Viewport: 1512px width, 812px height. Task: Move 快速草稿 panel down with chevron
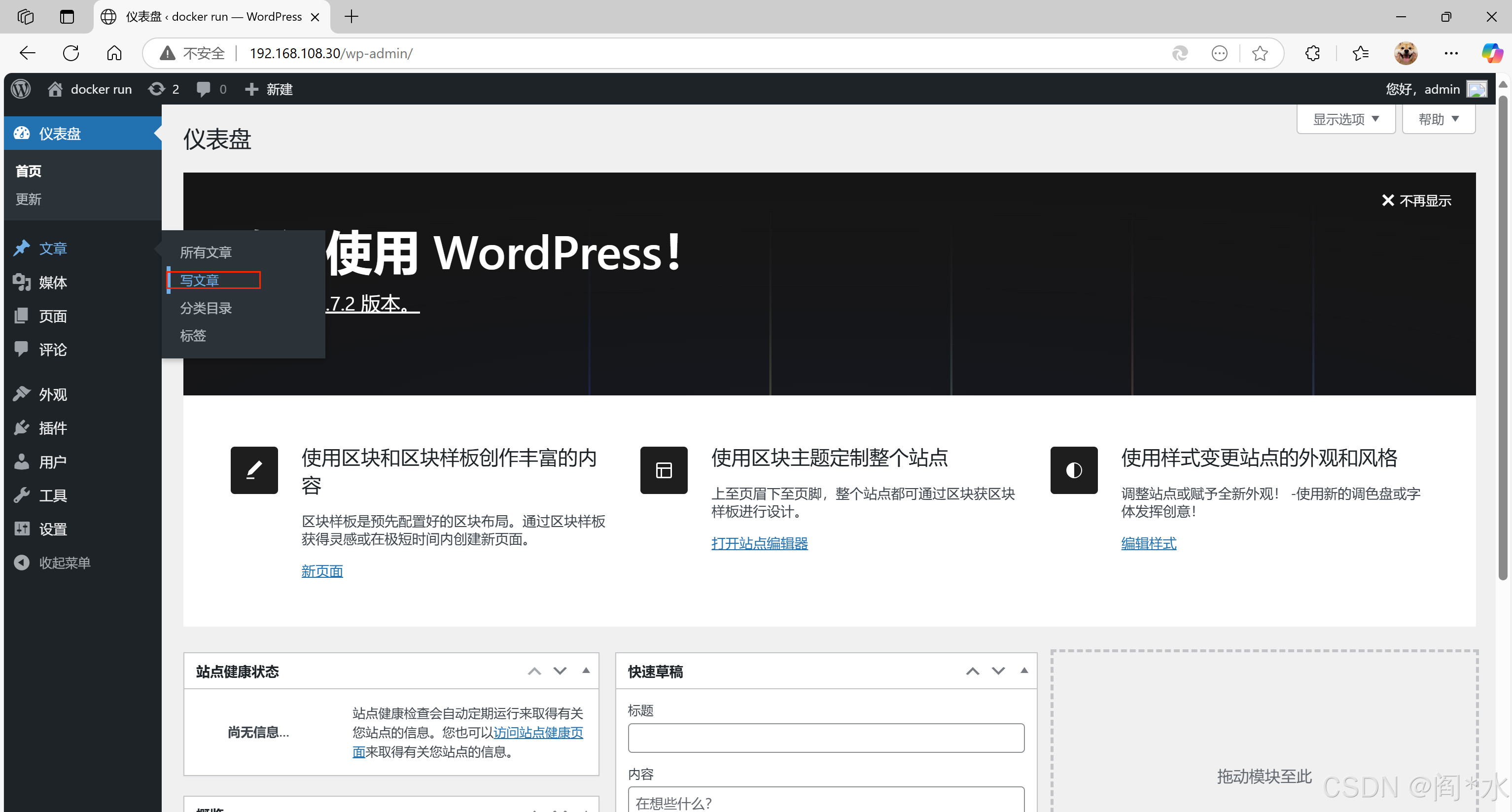(x=998, y=671)
